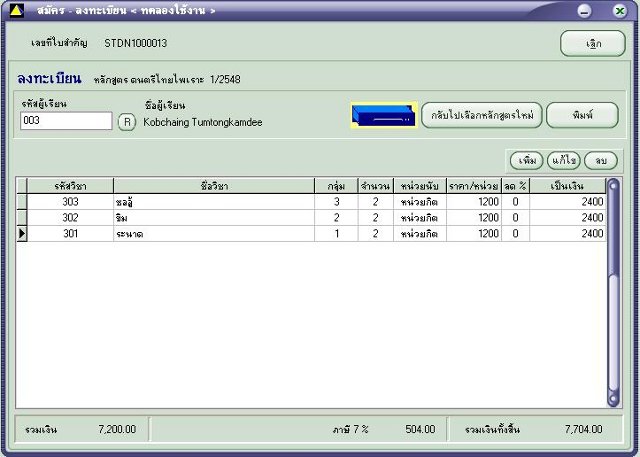Click the scrollbar top arrow cap
640x457 pixels.
(613, 186)
